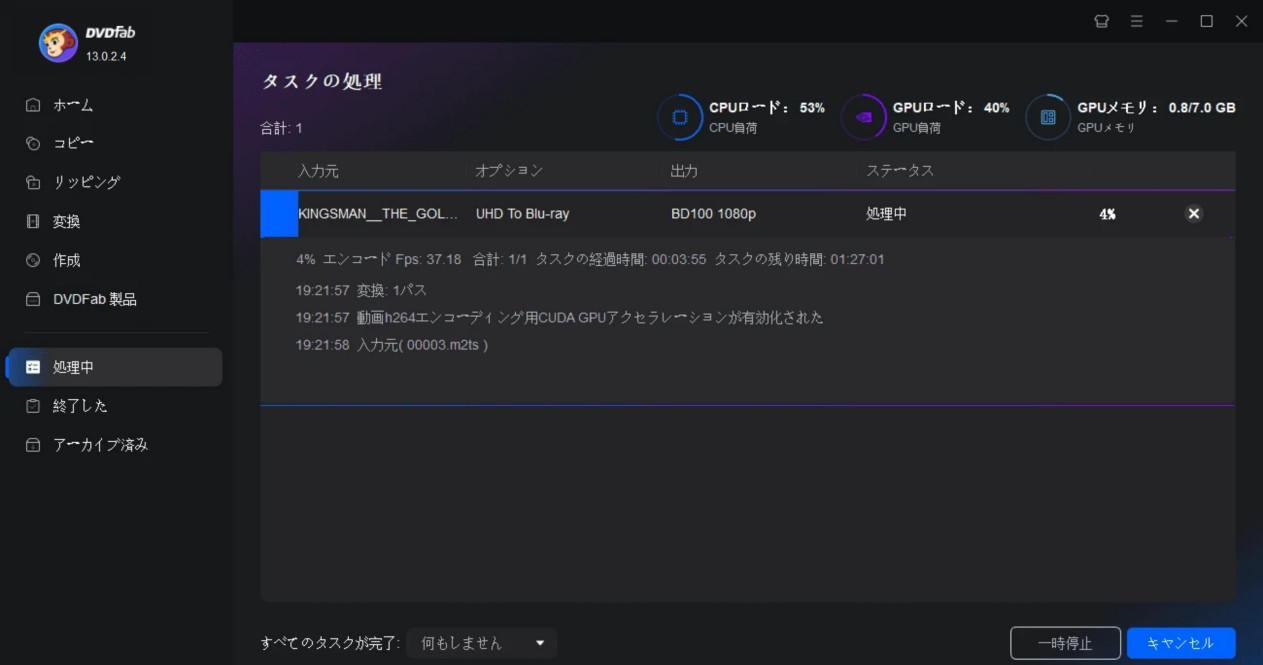Click the Finished tasks icon in sidebar
1263x665 pixels.
tap(33, 406)
